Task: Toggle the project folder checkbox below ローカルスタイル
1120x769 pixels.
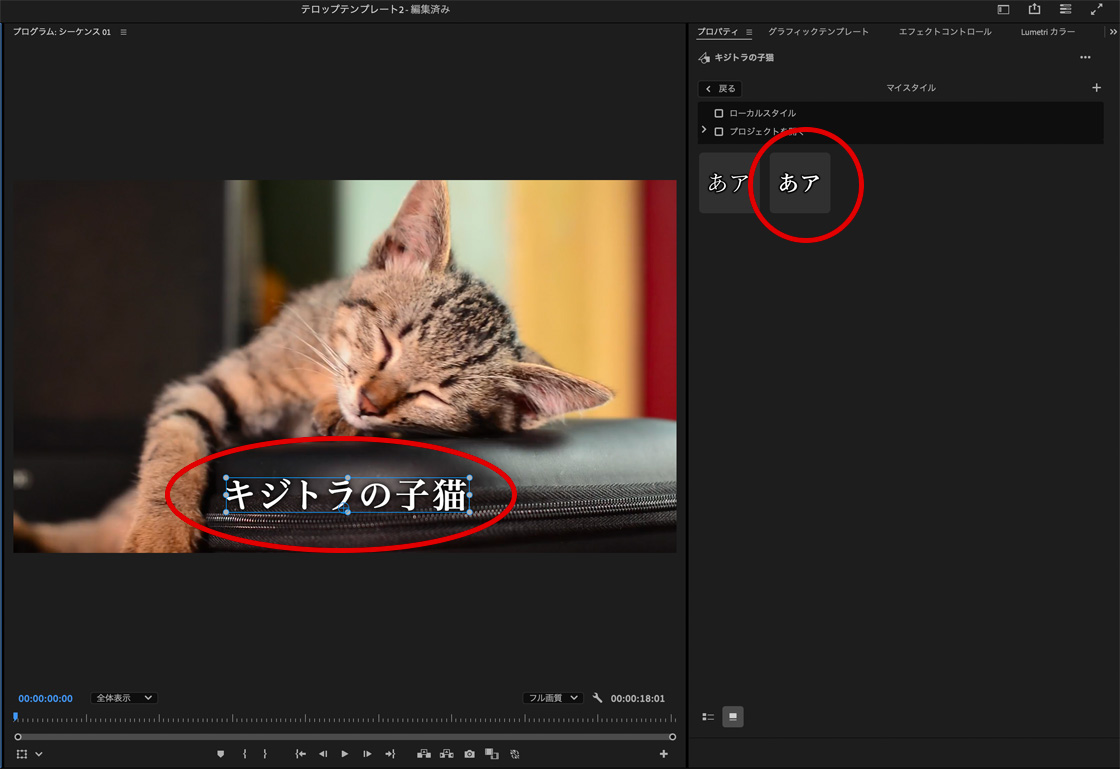Action: click(x=719, y=131)
